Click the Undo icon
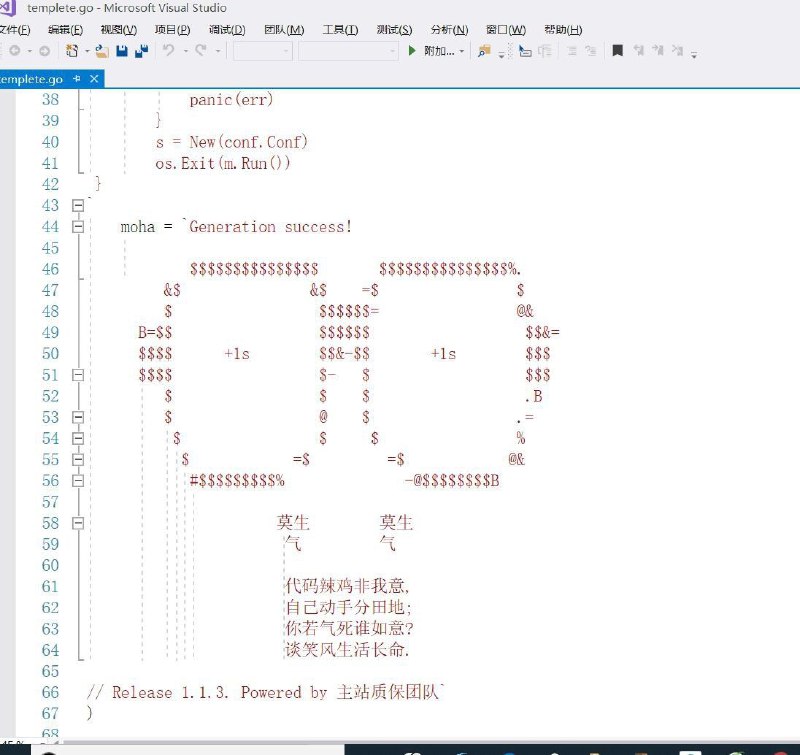The height and width of the screenshot is (755, 800). [167, 52]
